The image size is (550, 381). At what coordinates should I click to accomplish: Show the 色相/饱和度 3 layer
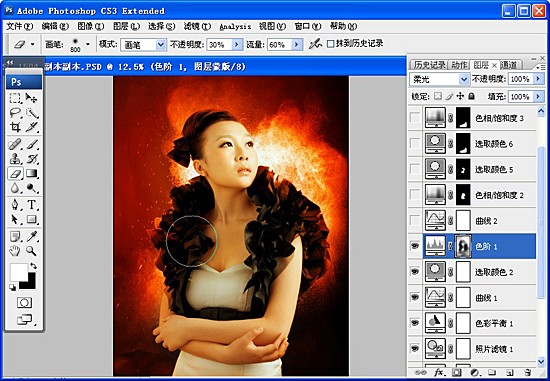pos(415,118)
